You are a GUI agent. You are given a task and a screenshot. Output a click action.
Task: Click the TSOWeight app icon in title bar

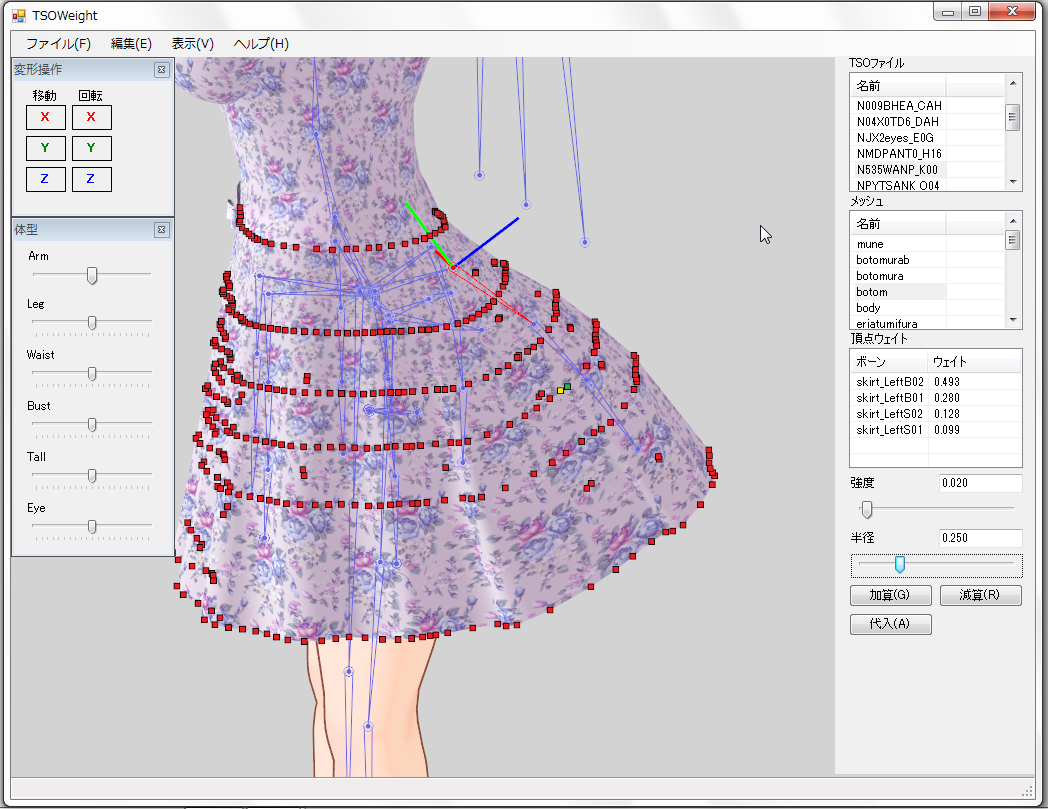coord(18,15)
